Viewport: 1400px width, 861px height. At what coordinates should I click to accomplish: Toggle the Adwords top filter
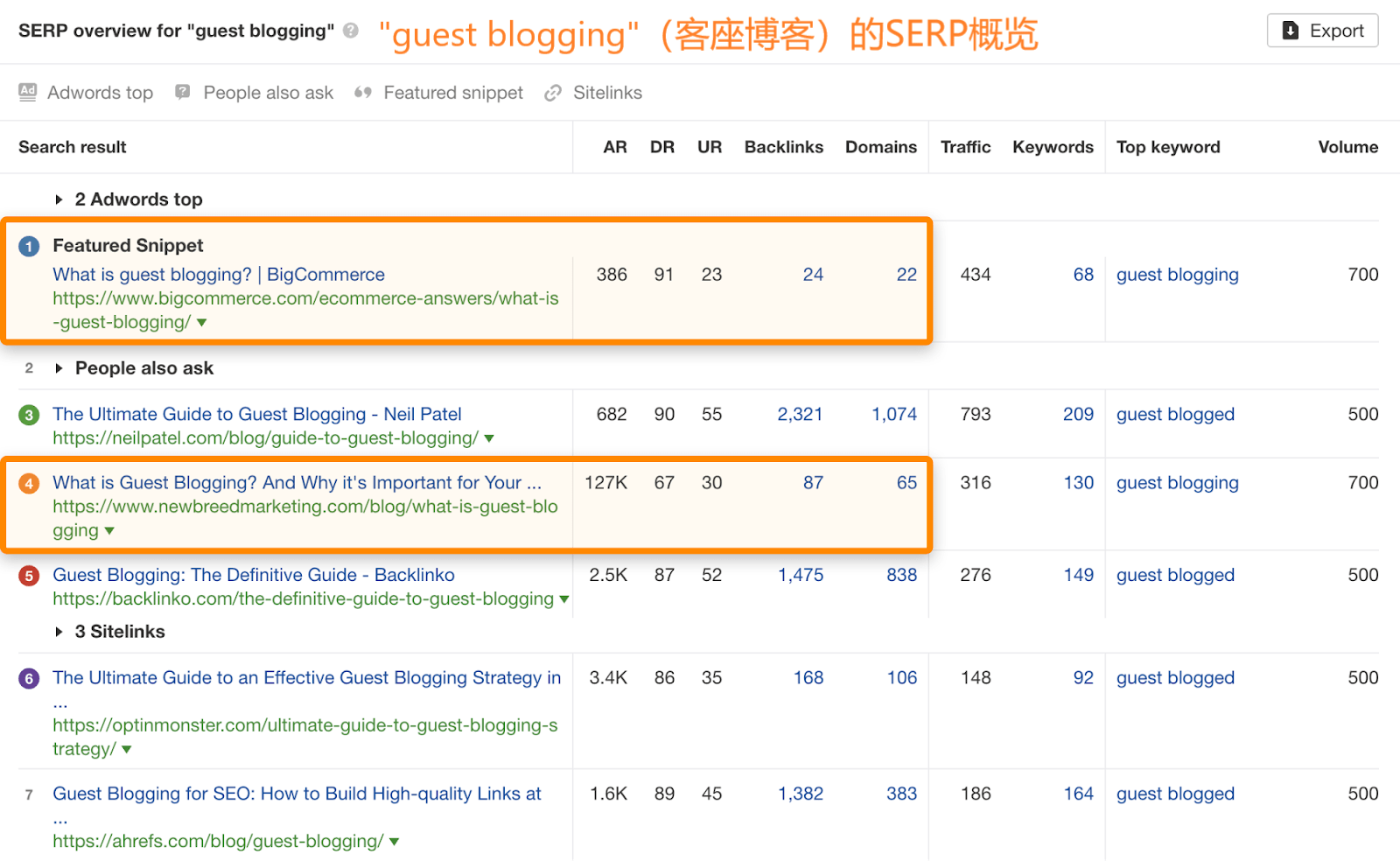click(99, 92)
